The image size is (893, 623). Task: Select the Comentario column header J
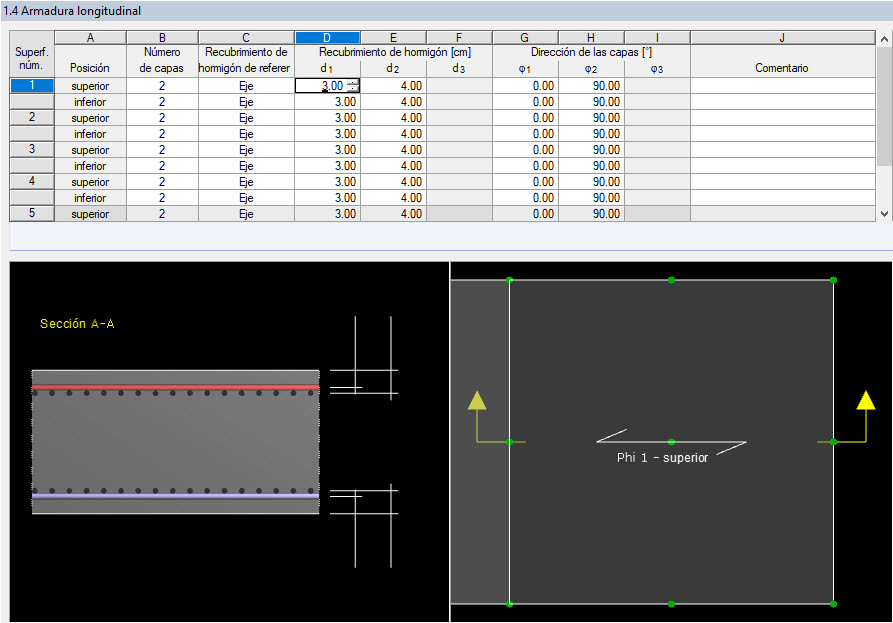[x=782, y=35]
